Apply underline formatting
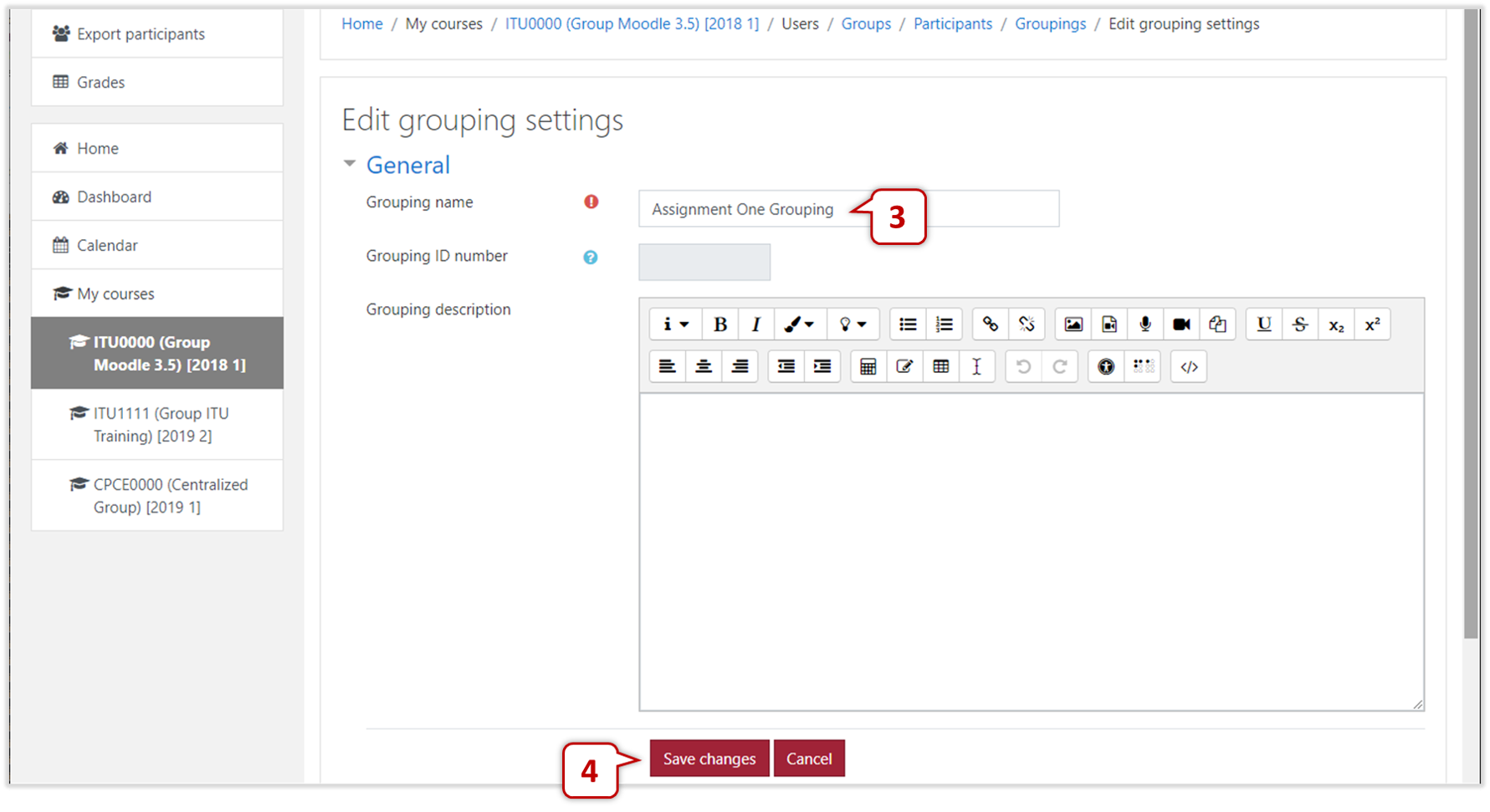The height and width of the screenshot is (812, 1490). click(1264, 324)
